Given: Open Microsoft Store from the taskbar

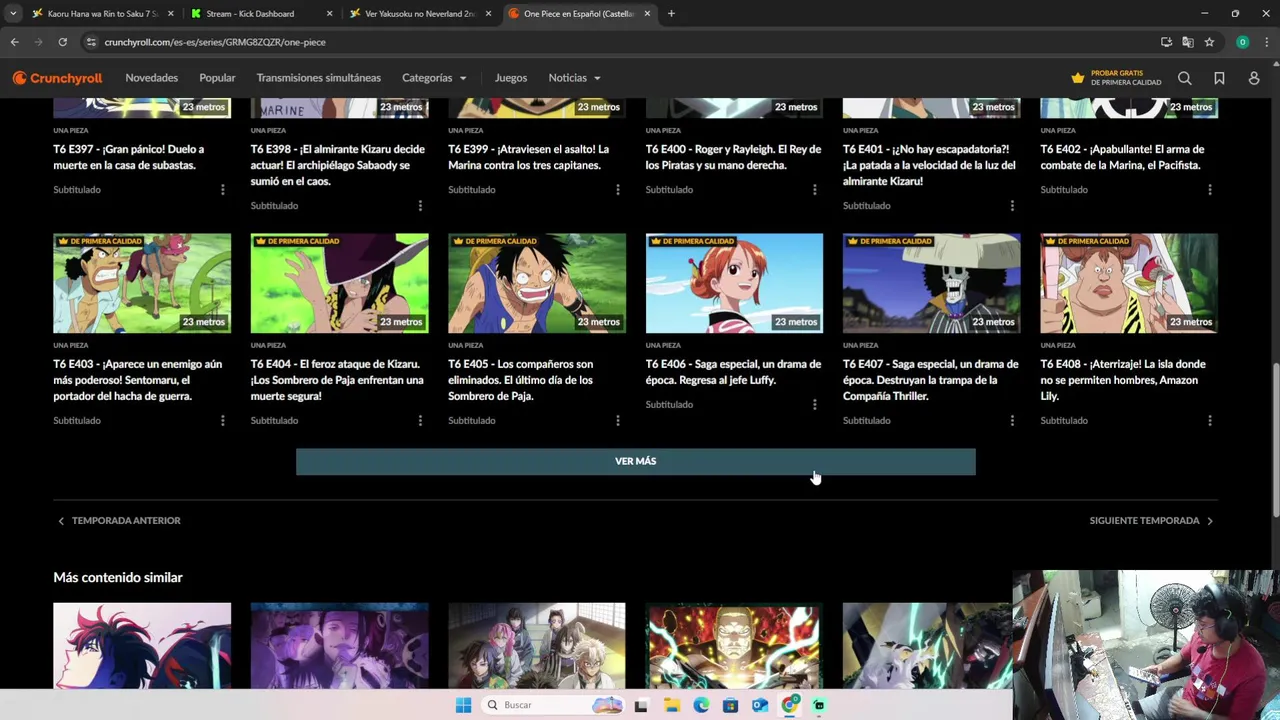Looking at the screenshot, I should [x=730, y=705].
